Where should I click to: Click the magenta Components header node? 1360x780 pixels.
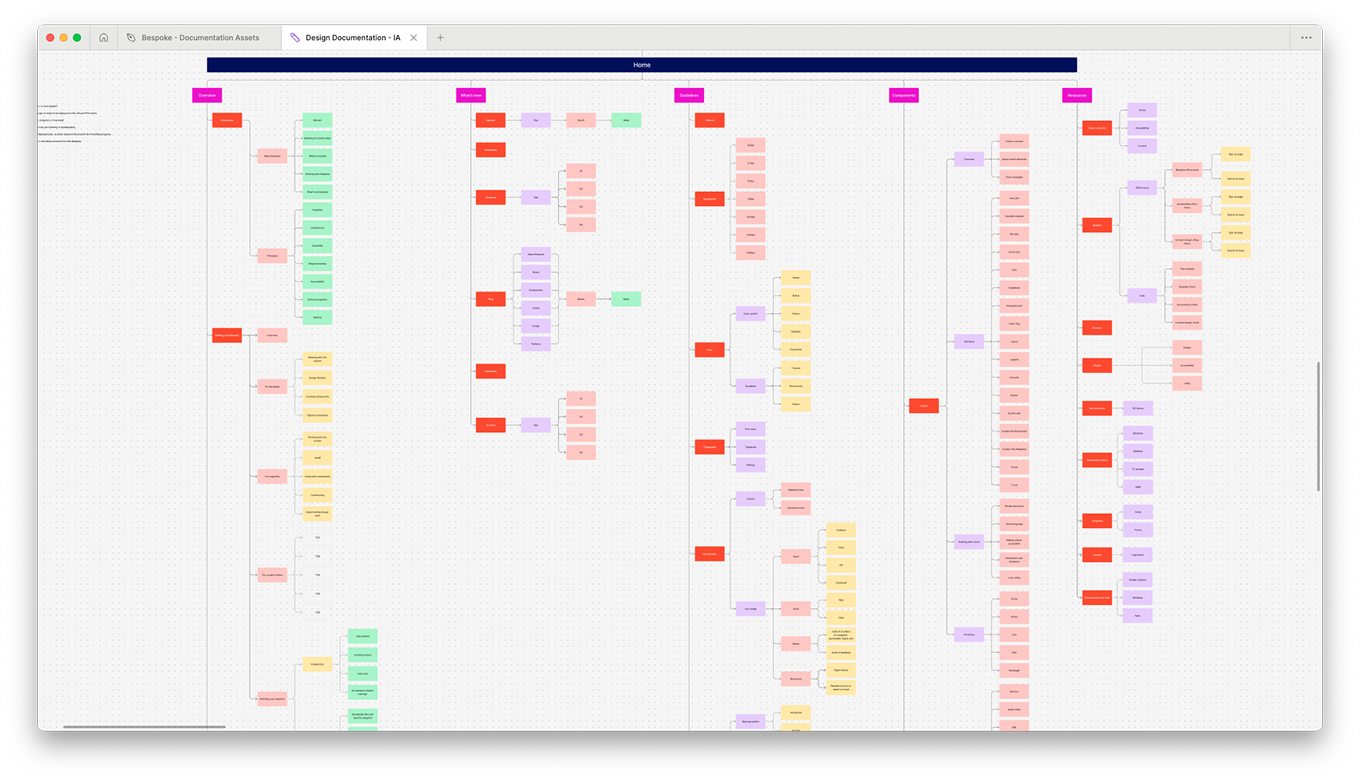pos(904,96)
